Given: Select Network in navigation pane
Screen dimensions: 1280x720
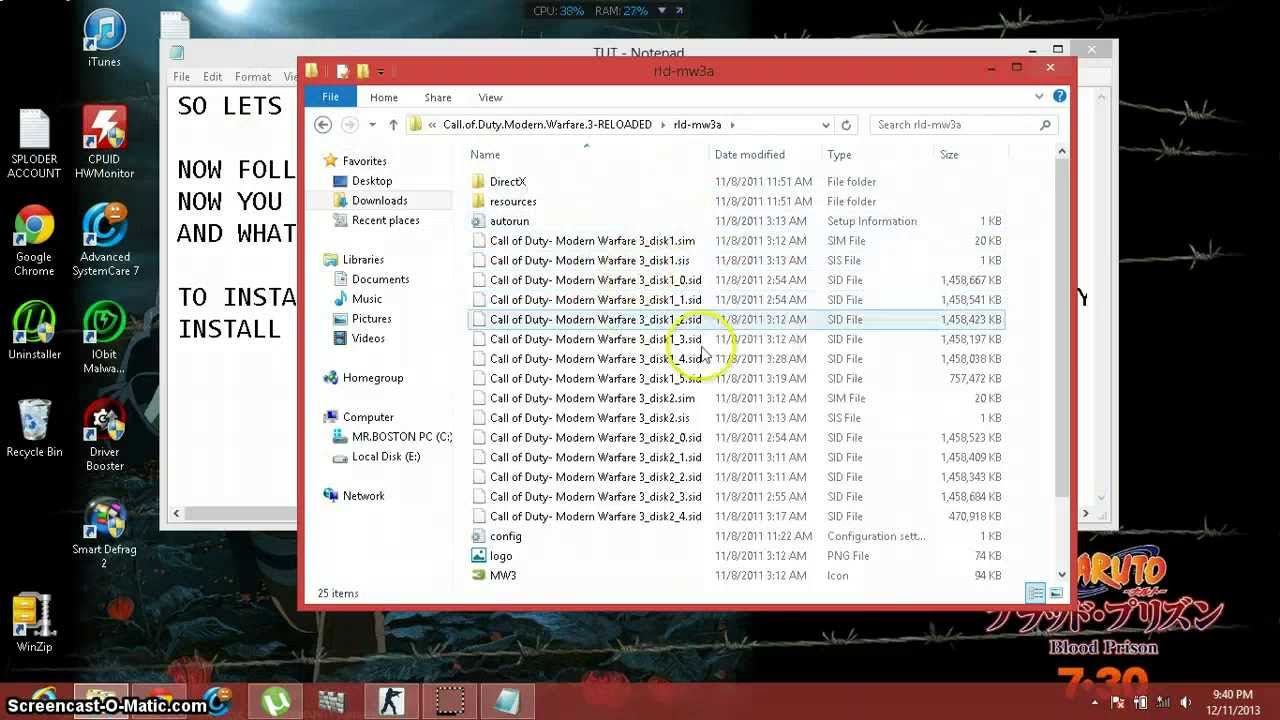Looking at the screenshot, I should (363, 496).
